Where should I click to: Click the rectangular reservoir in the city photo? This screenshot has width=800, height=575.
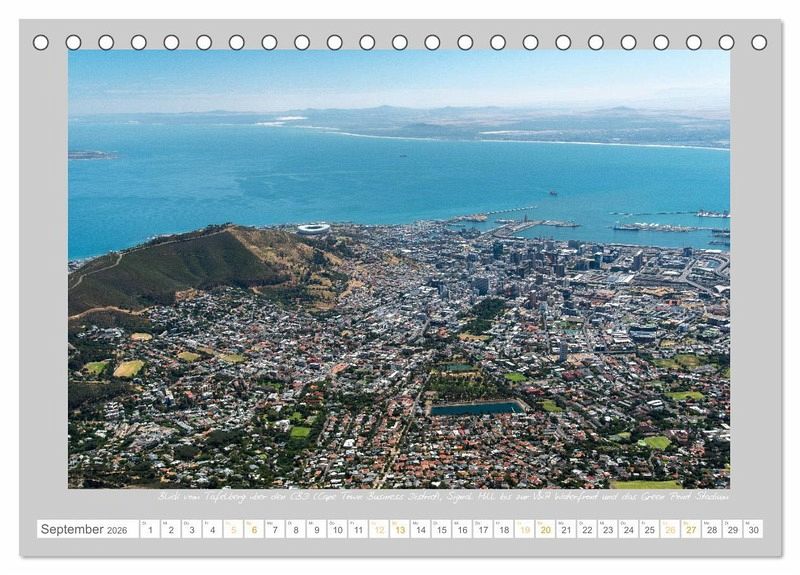coord(477,408)
